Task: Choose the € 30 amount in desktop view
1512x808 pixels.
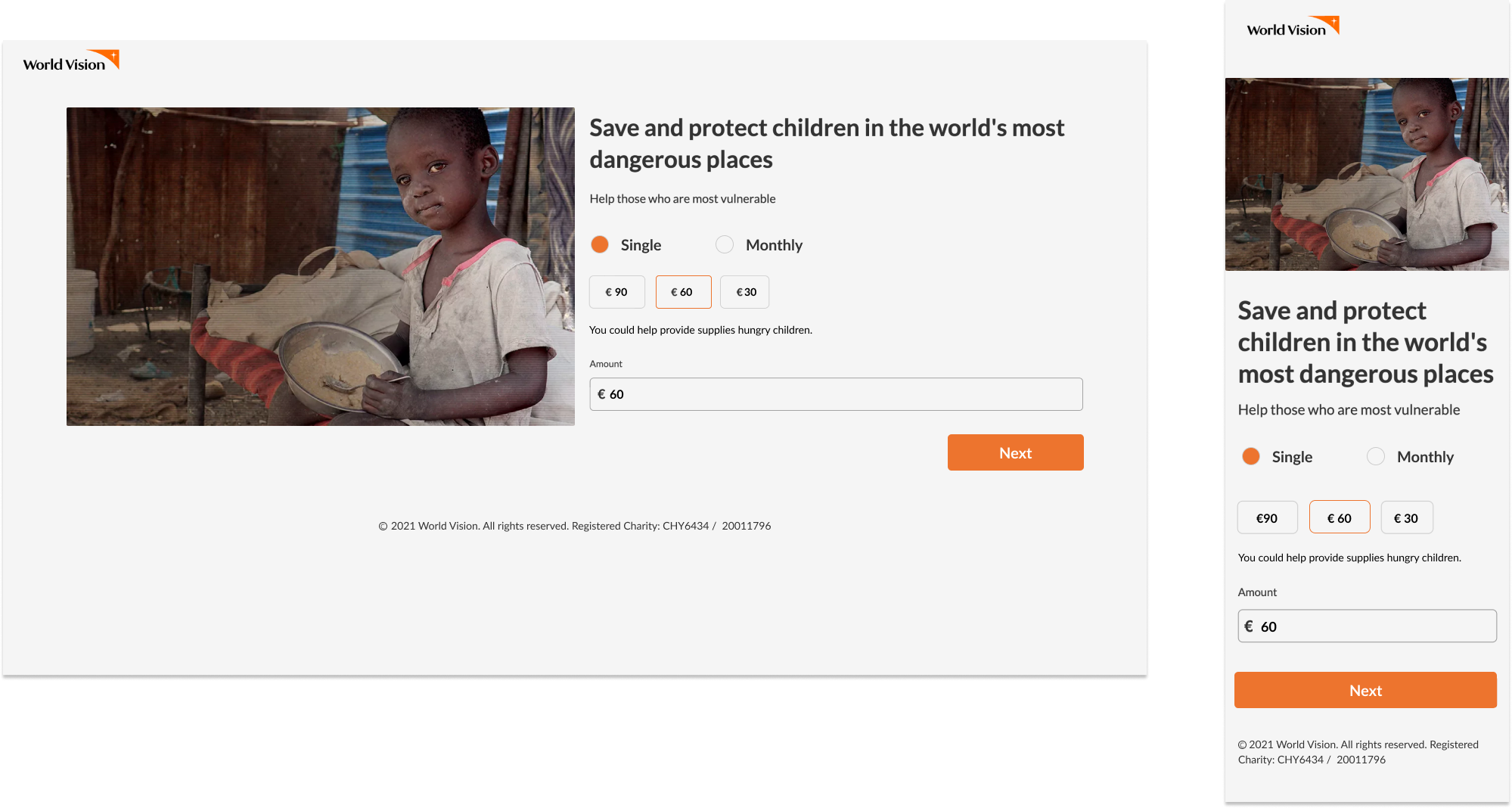Action: 745,292
